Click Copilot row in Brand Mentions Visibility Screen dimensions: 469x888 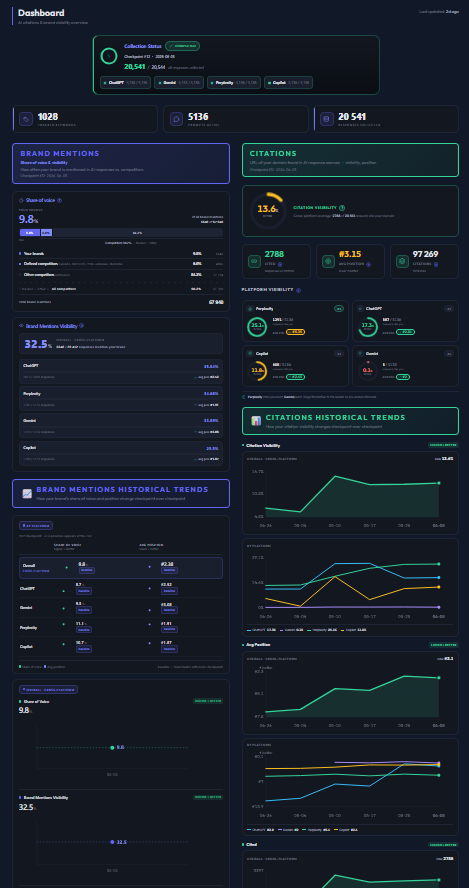(121, 453)
